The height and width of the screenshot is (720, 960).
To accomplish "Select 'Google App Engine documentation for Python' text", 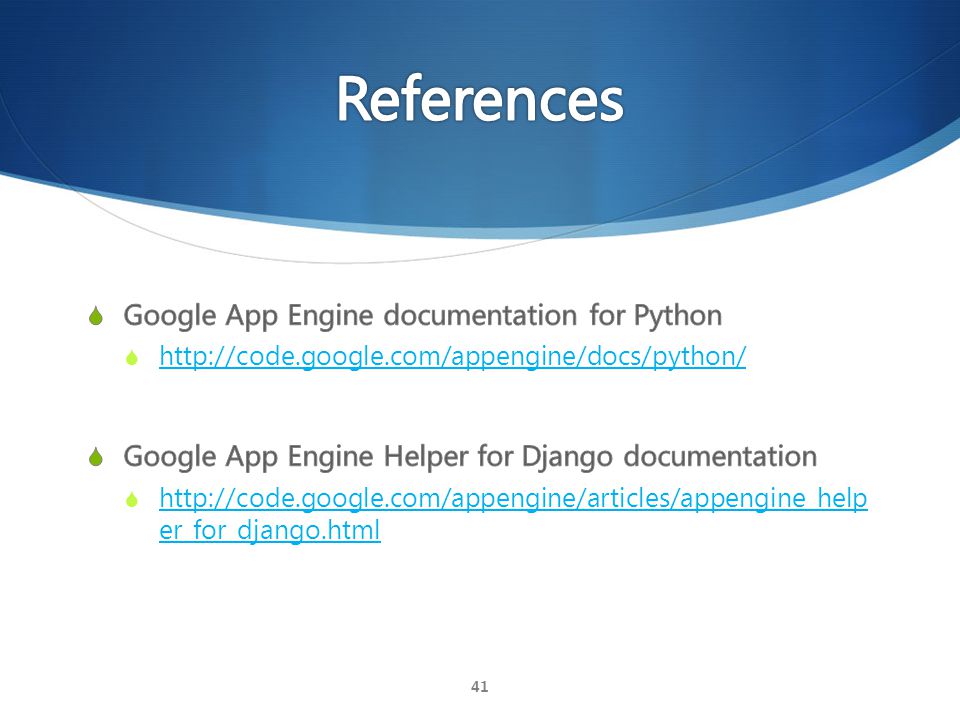I will coord(422,316).
